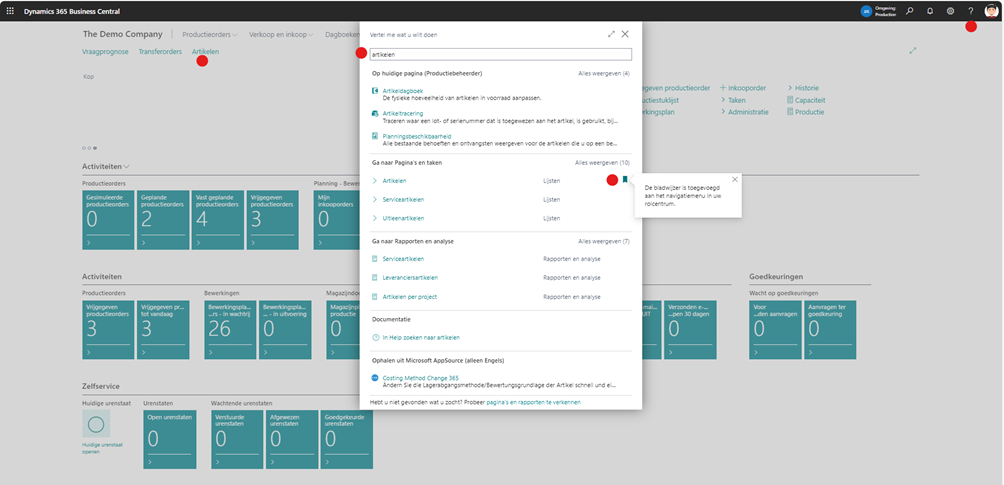Screen dimensions: 1004x485
Task: Click the chevron beside Uitleenartikelen result
Action: pos(375,218)
